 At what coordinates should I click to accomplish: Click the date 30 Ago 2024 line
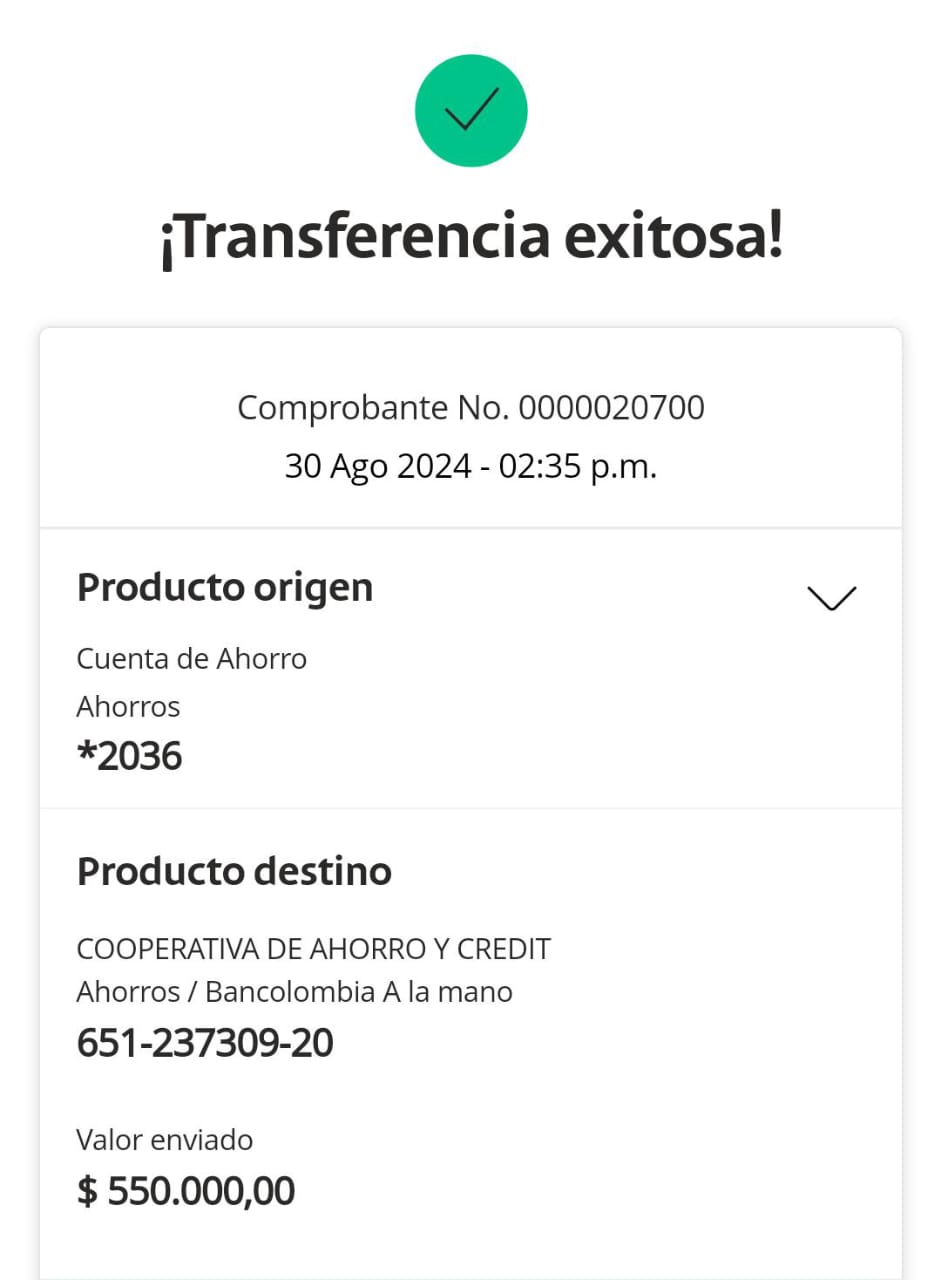pos(471,466)
